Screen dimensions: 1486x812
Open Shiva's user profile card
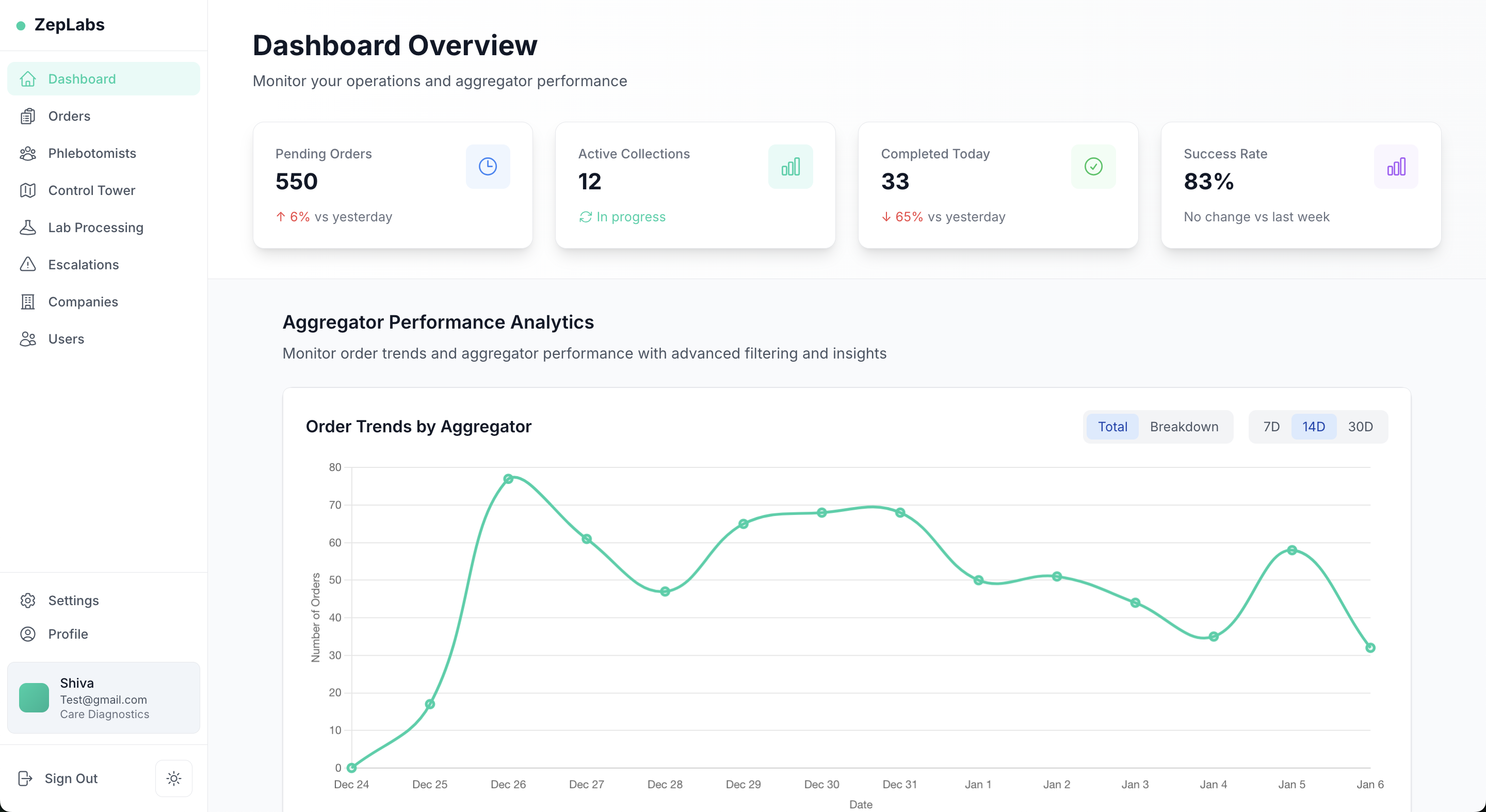[104, 697]
